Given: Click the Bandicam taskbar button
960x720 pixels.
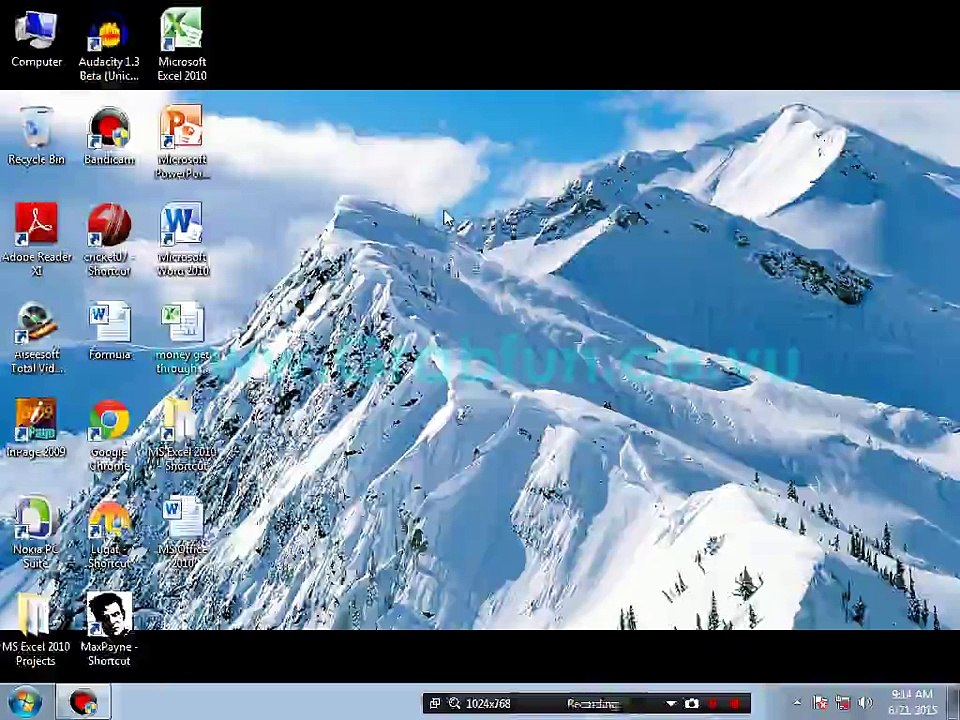Looking at the screenshot, I should (x=83, y=702).
